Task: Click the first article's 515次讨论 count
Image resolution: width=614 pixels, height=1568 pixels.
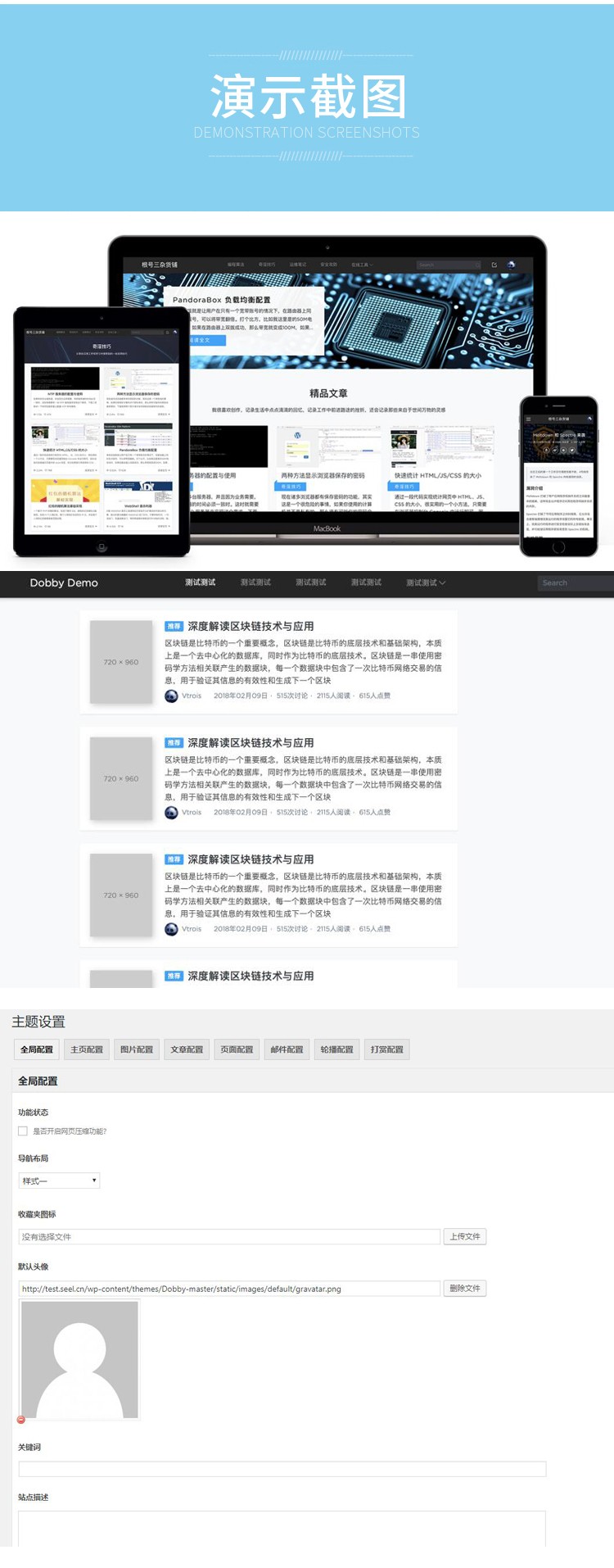Action: [x=292, y=696]
